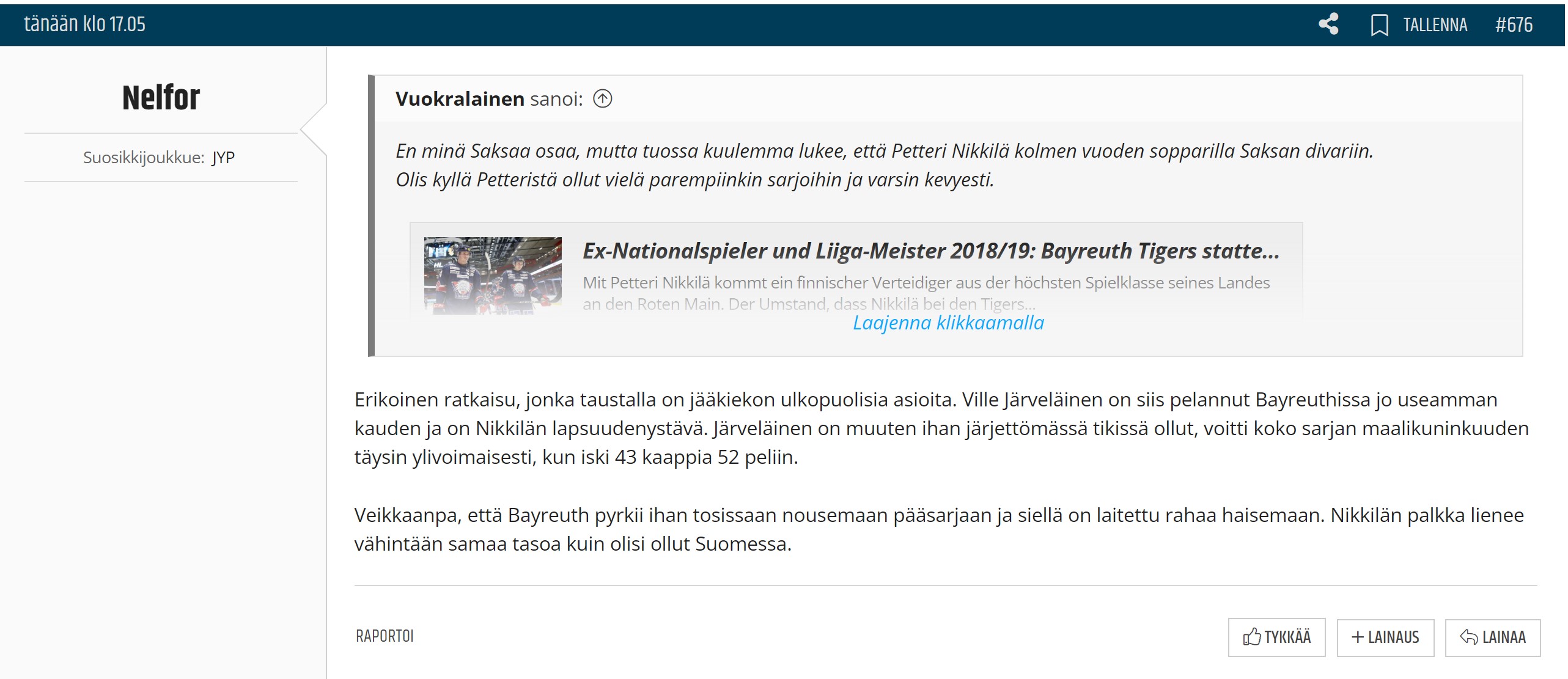Image resolution: width=1568 pixels, height=679 pixels.
Task: Click the quoted text starting En minä Saksaa
Action: point(883,152)
